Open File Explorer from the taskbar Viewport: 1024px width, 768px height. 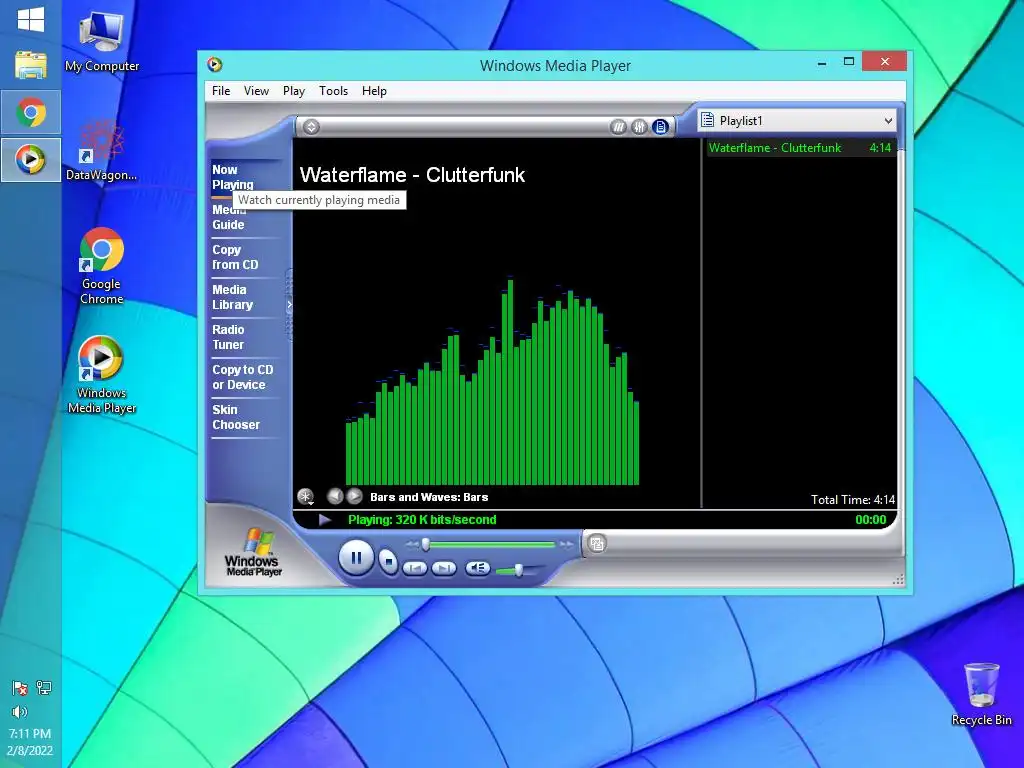tap(31, 65)
